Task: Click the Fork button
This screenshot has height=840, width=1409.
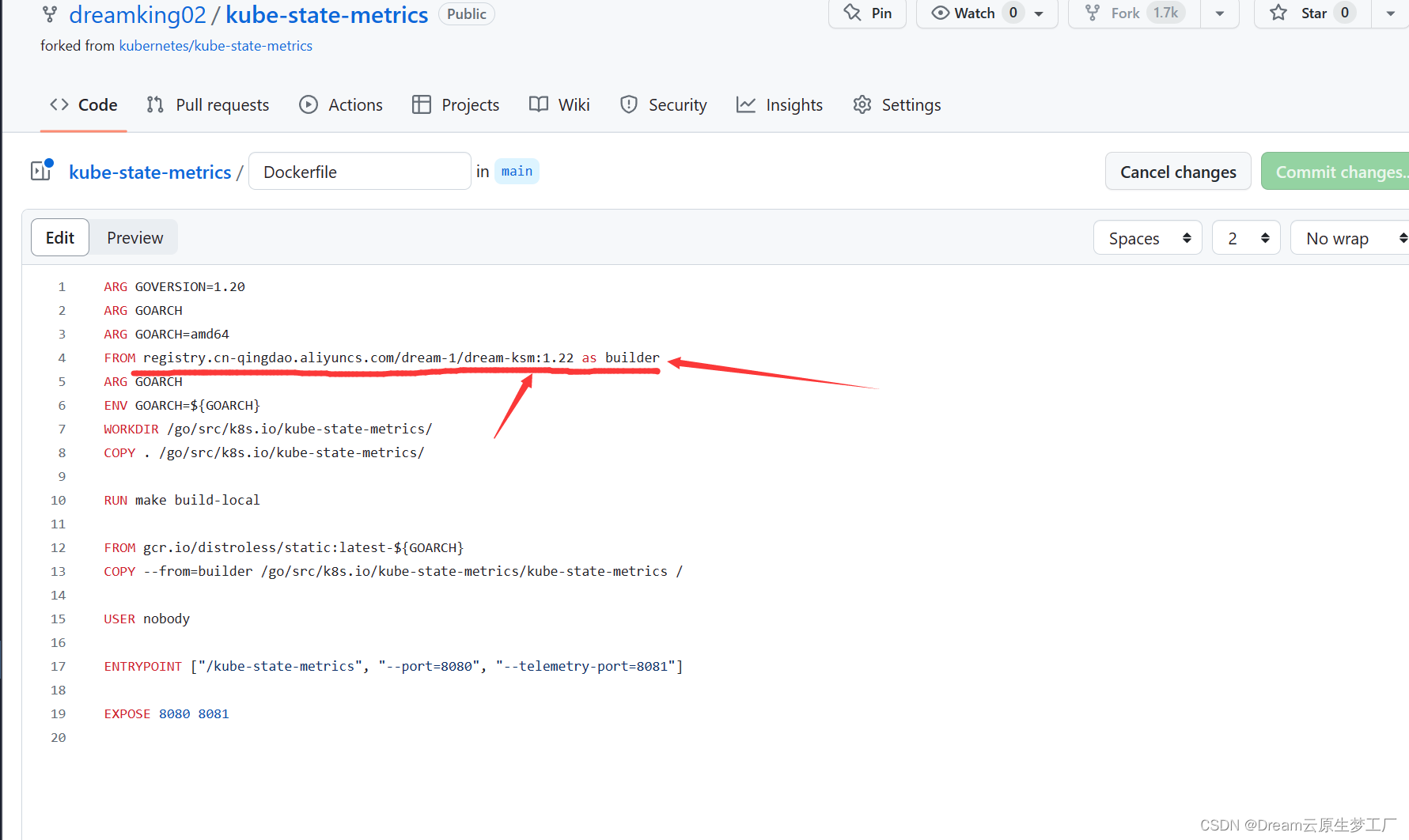Action: coord(1134,13)
